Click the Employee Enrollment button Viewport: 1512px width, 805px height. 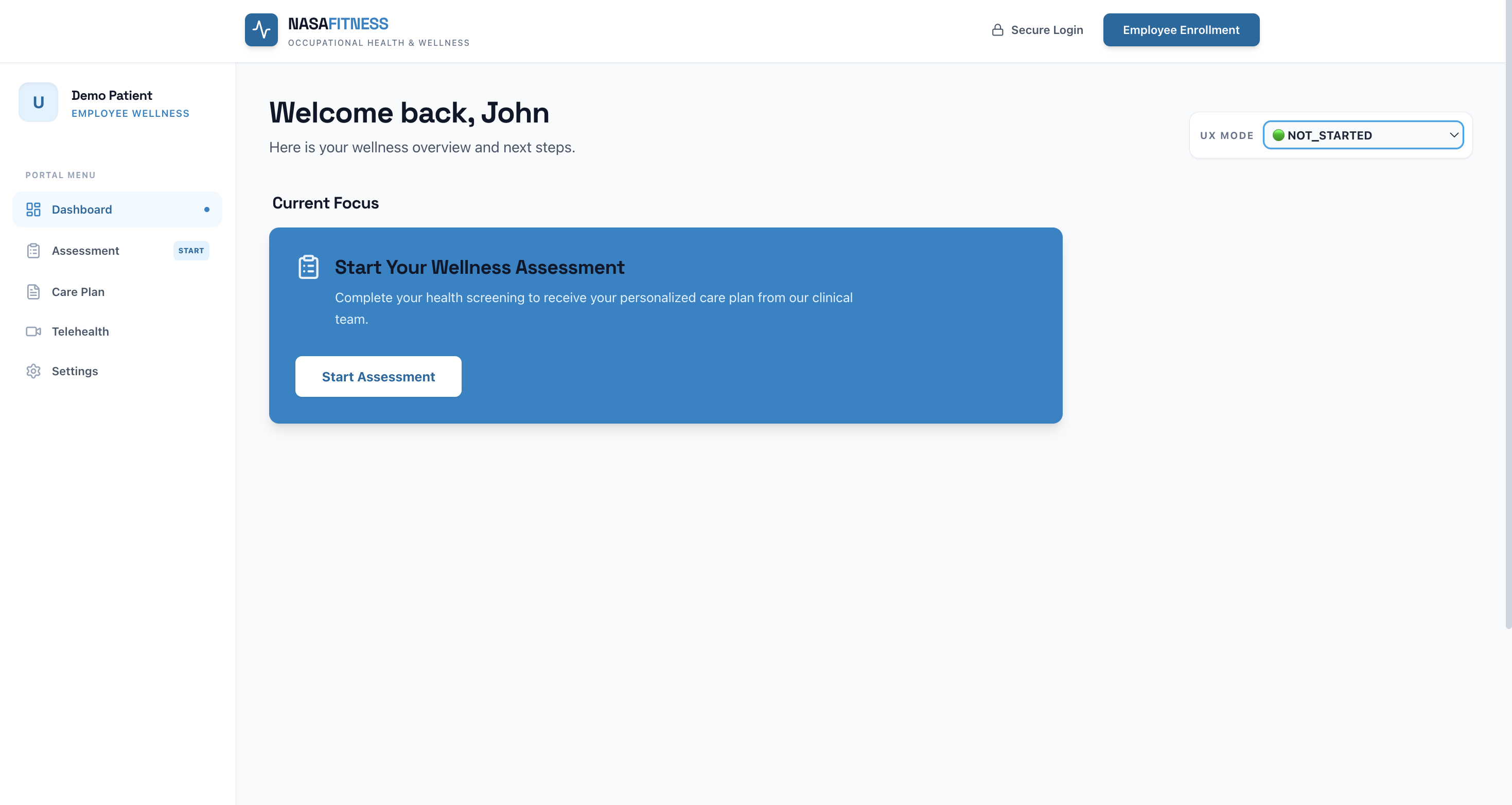point(1181,30)
